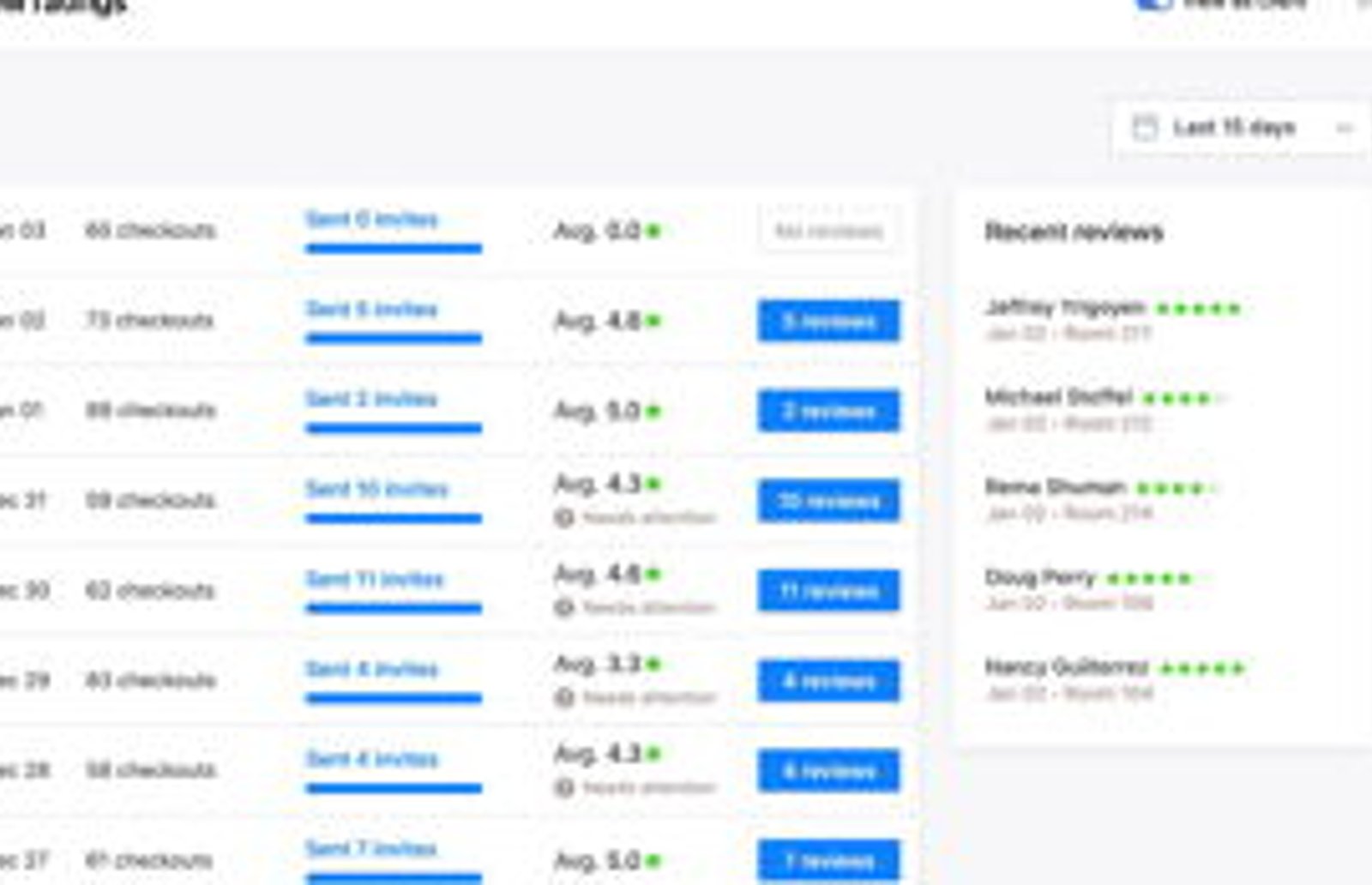Screen dimensions: 1372x885
Task: Open the reviews button in Dec 31 row
Action: point(828,501)
